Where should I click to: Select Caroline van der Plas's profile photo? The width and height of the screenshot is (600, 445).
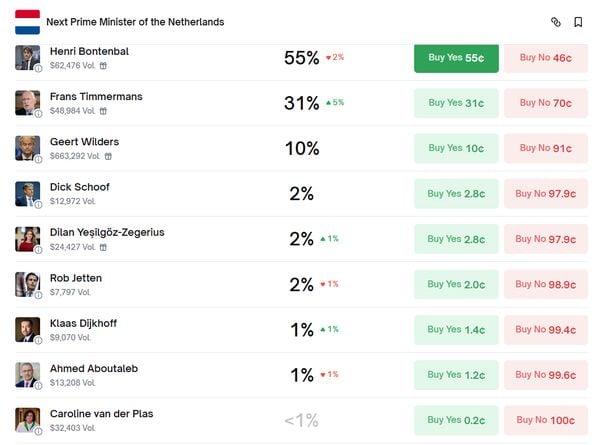pos(27,419)
